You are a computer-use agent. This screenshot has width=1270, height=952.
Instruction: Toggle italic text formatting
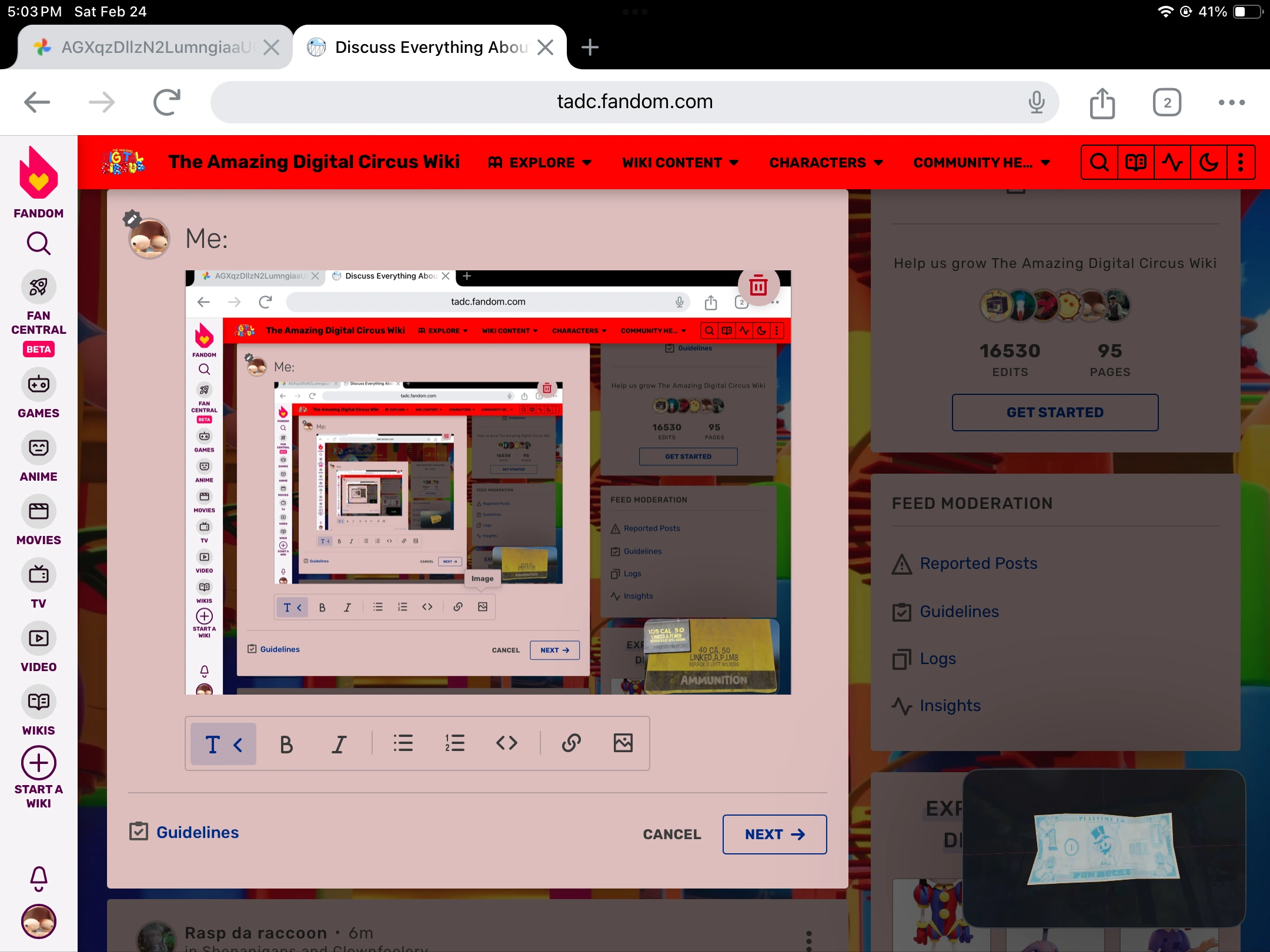[x=339, y=745]
